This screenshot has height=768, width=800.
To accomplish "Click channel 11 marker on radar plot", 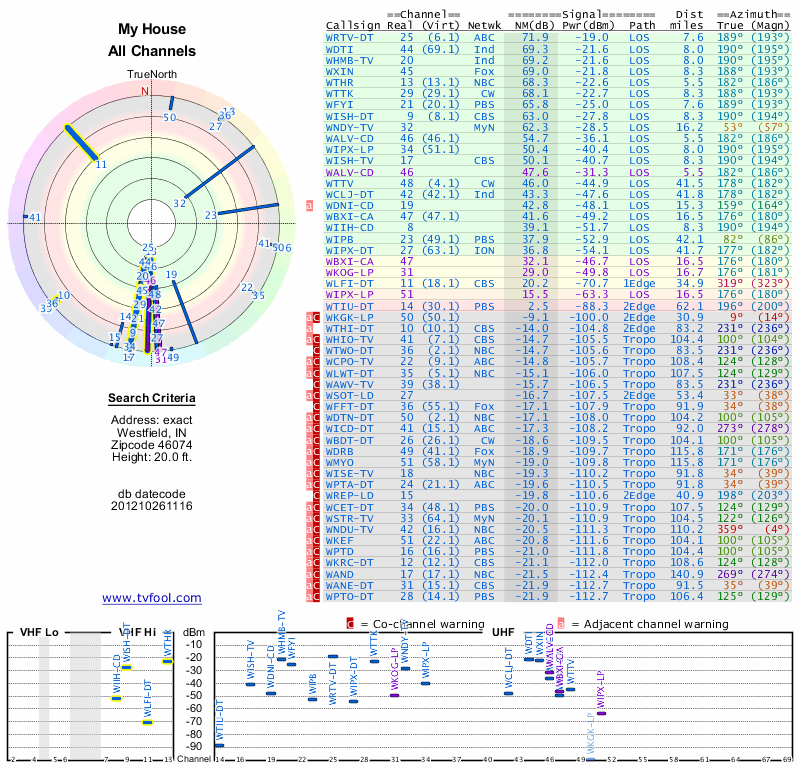I will (x=81, y=143).
